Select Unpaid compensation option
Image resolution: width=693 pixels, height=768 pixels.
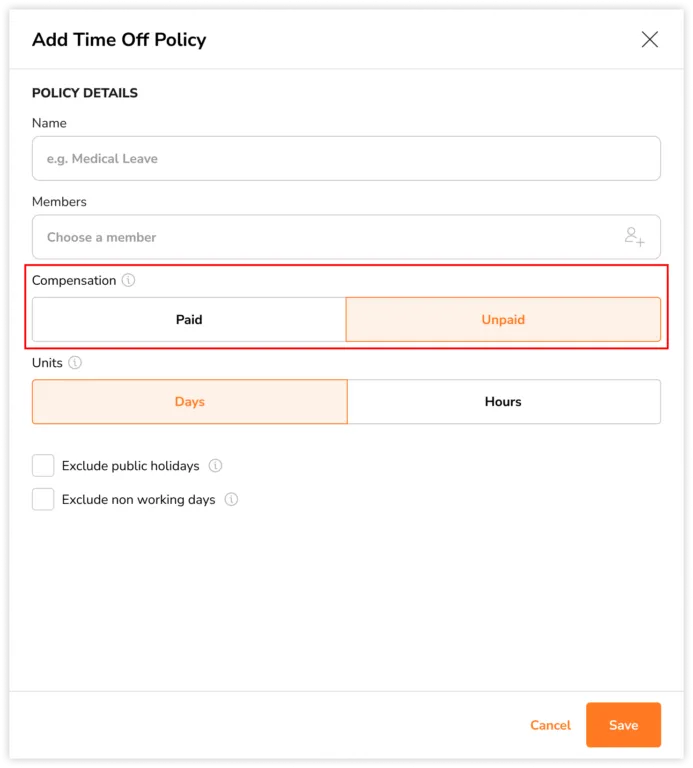503,319
